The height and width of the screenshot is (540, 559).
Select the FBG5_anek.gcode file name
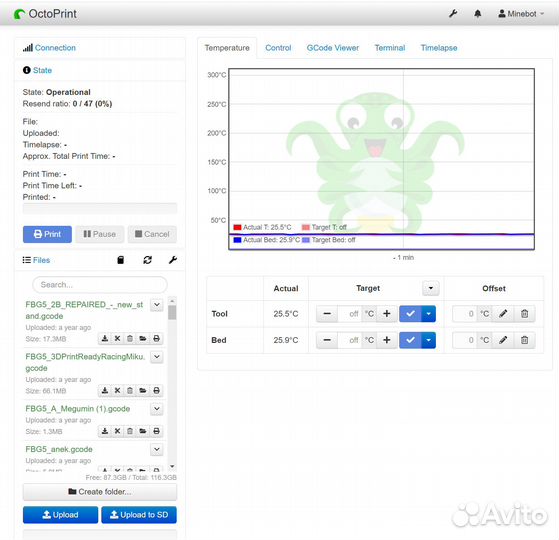(x=59, y=449)
